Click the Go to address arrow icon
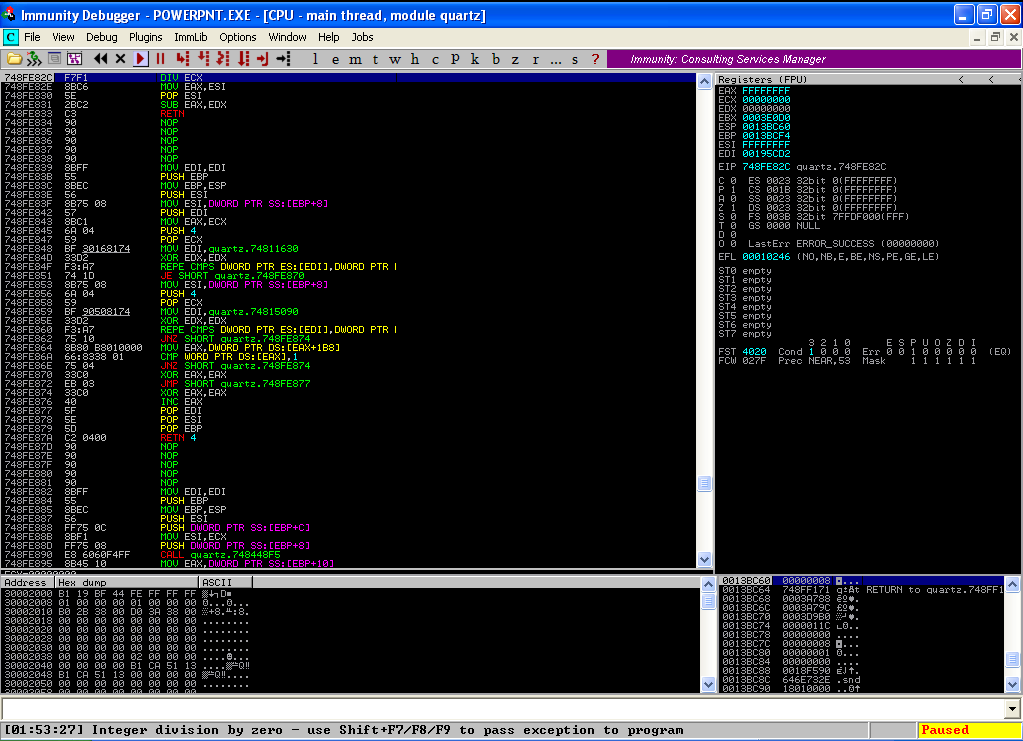This screenshot has width=1023, height=741. point(283,59)
